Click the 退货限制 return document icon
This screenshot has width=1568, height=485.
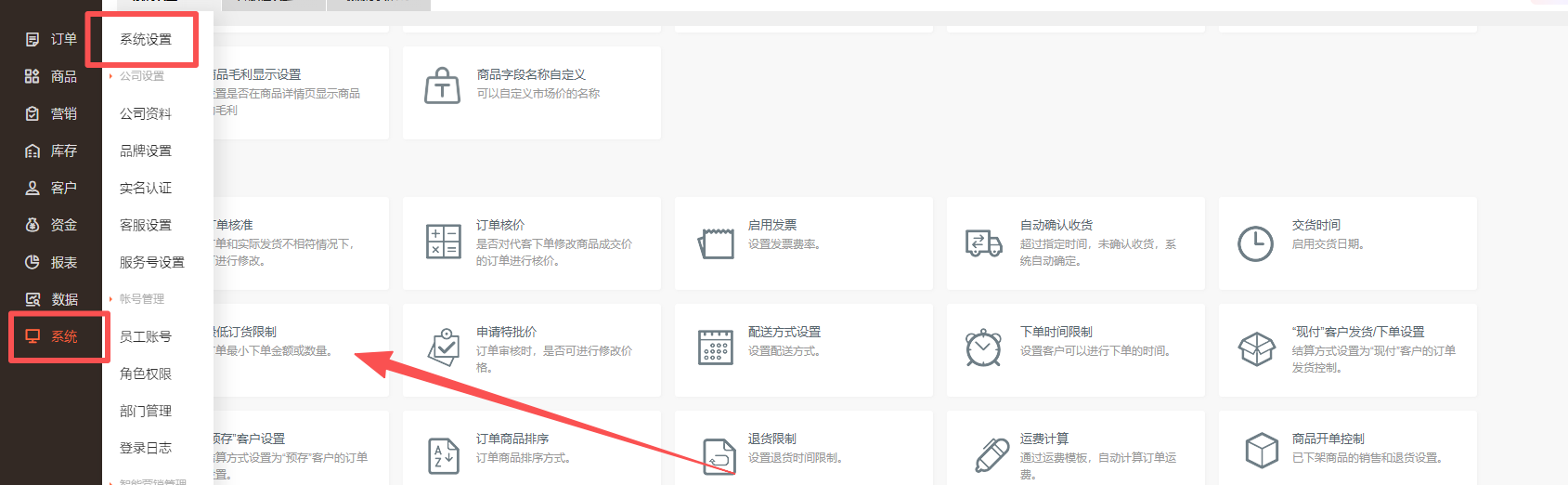coord(719,455)
